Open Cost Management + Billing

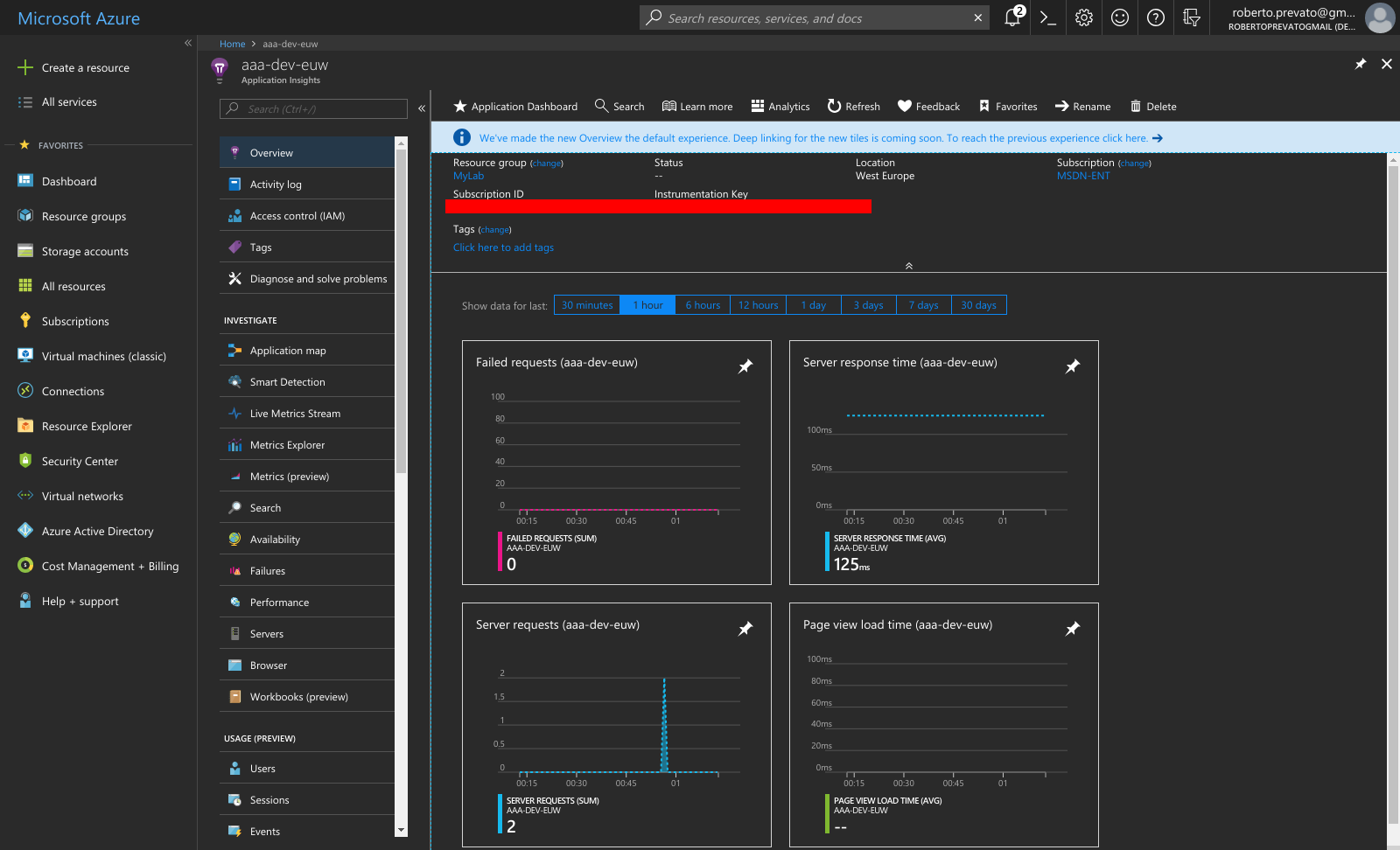pyautogui.click(x=110, y=566)
